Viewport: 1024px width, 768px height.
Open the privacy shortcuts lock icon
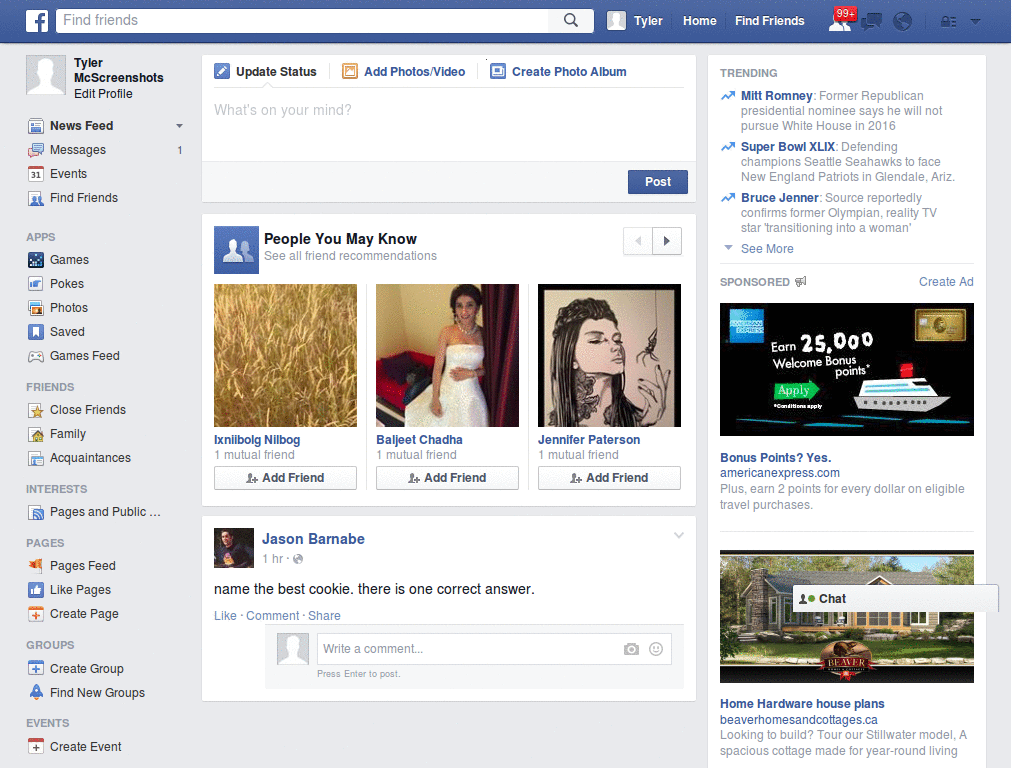coord(945,21)
